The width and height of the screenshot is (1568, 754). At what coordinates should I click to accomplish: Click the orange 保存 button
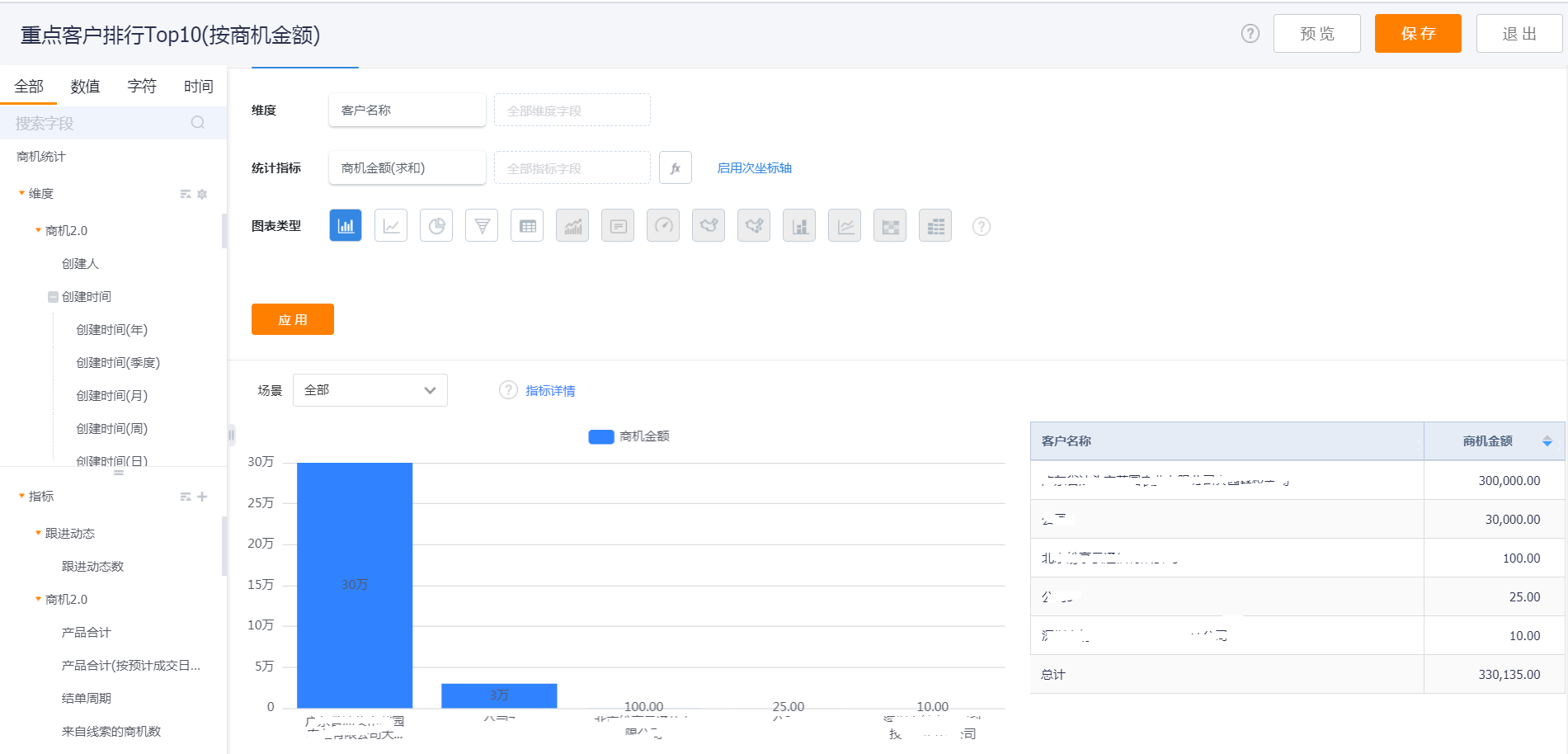point(1417,34)
